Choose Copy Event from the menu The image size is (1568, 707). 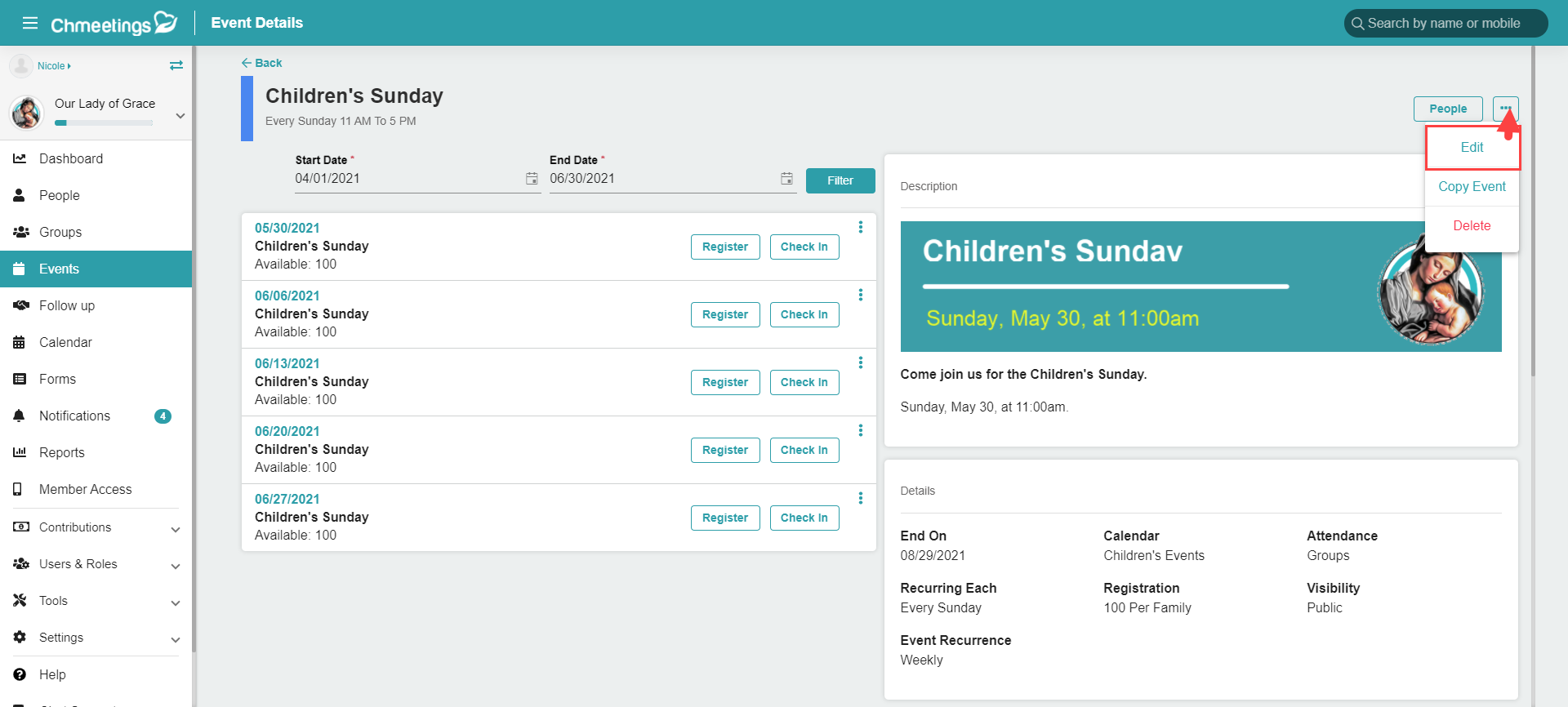tap(1472, 186)
